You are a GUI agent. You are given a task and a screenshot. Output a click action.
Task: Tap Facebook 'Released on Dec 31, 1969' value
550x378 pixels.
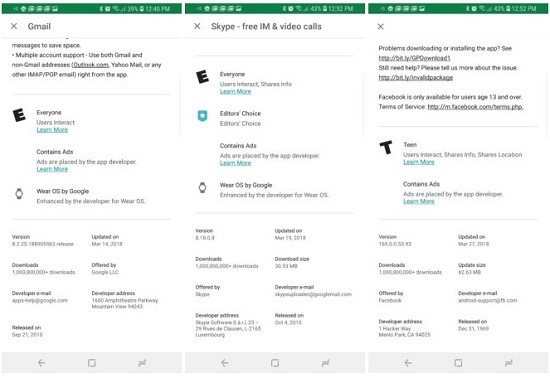(474, 329)
